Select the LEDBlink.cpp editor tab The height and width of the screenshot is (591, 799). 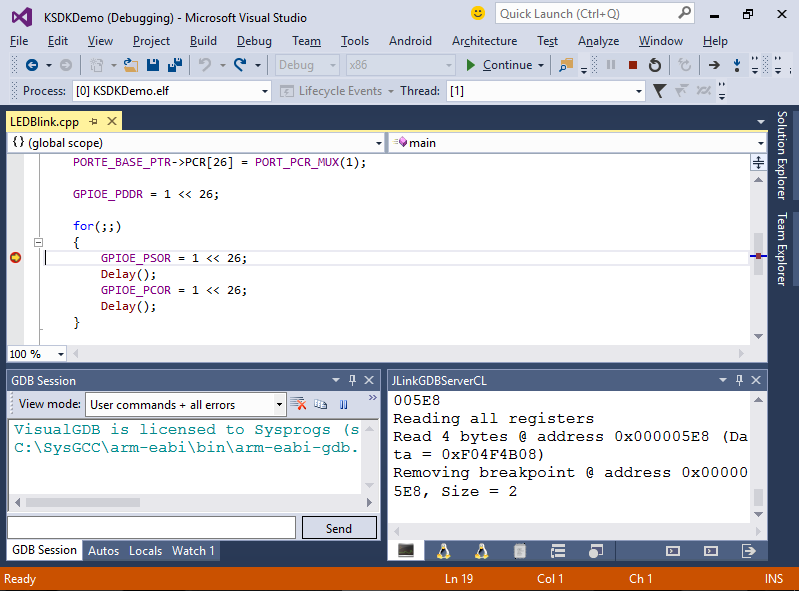pyautogui.click(x=44, y=122)
